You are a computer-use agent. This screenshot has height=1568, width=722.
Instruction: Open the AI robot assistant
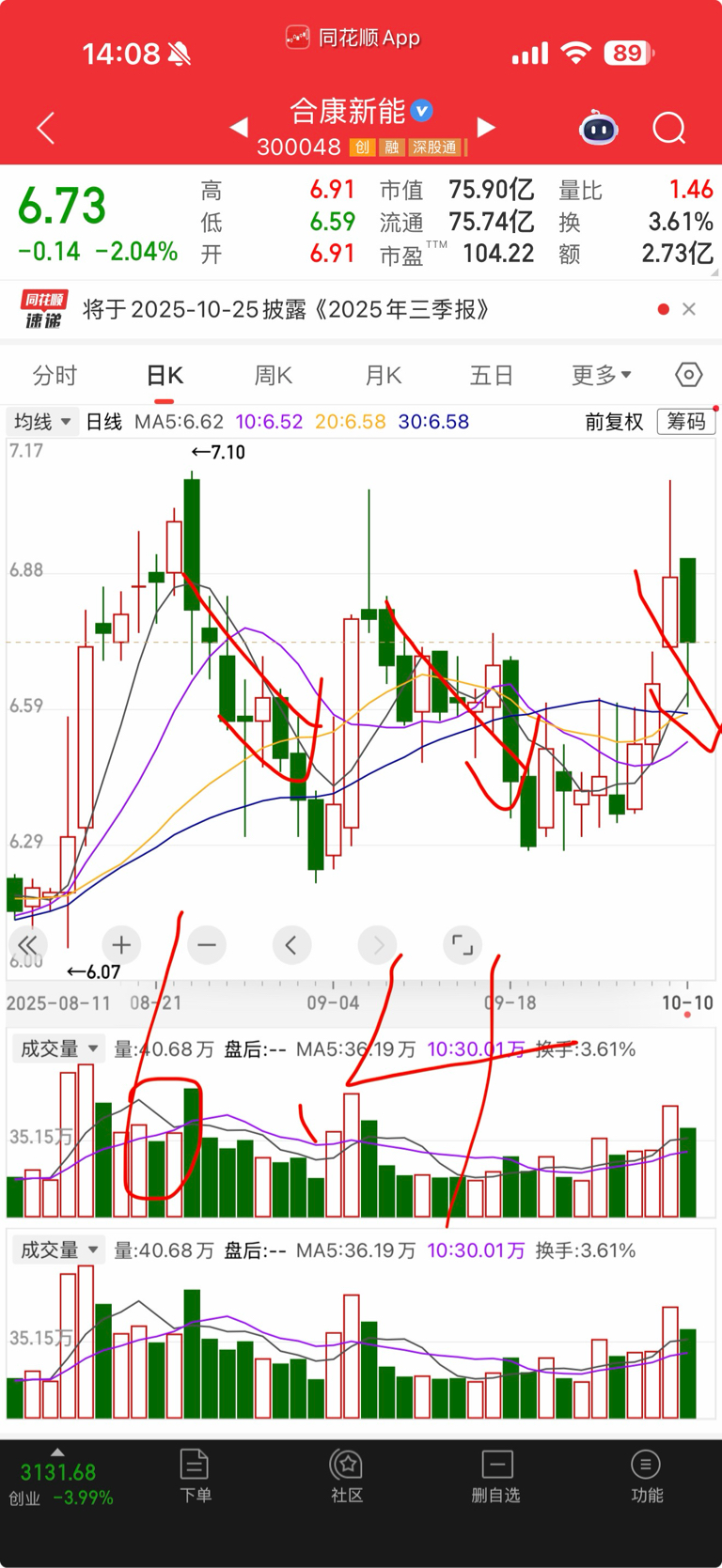(599, 128)
